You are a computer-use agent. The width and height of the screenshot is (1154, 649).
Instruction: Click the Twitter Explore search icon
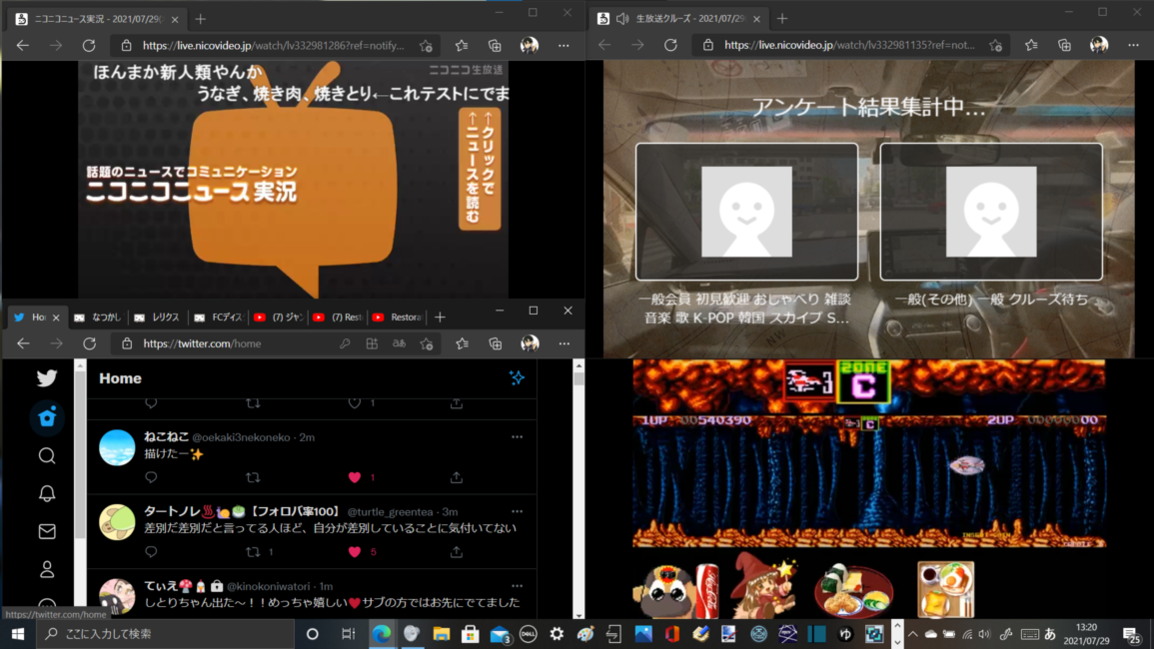pyautogui.click(x=47, y=456)
